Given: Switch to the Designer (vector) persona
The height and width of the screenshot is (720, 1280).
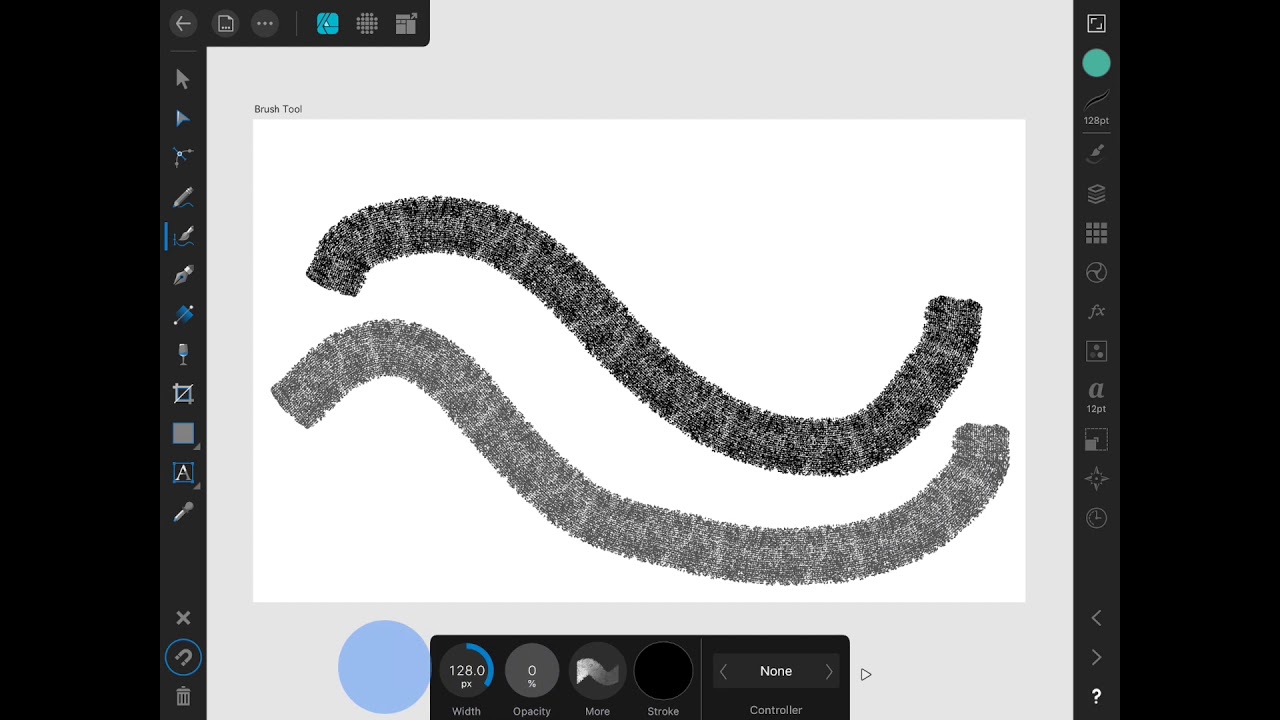Looking at the screenshot, I should point(328,24).
